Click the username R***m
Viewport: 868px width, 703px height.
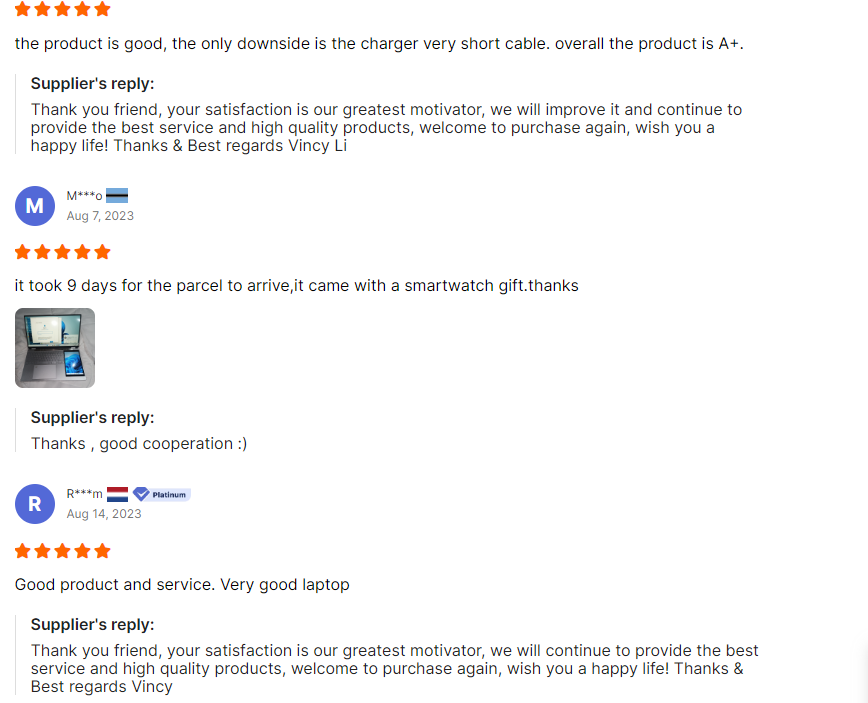84,494
